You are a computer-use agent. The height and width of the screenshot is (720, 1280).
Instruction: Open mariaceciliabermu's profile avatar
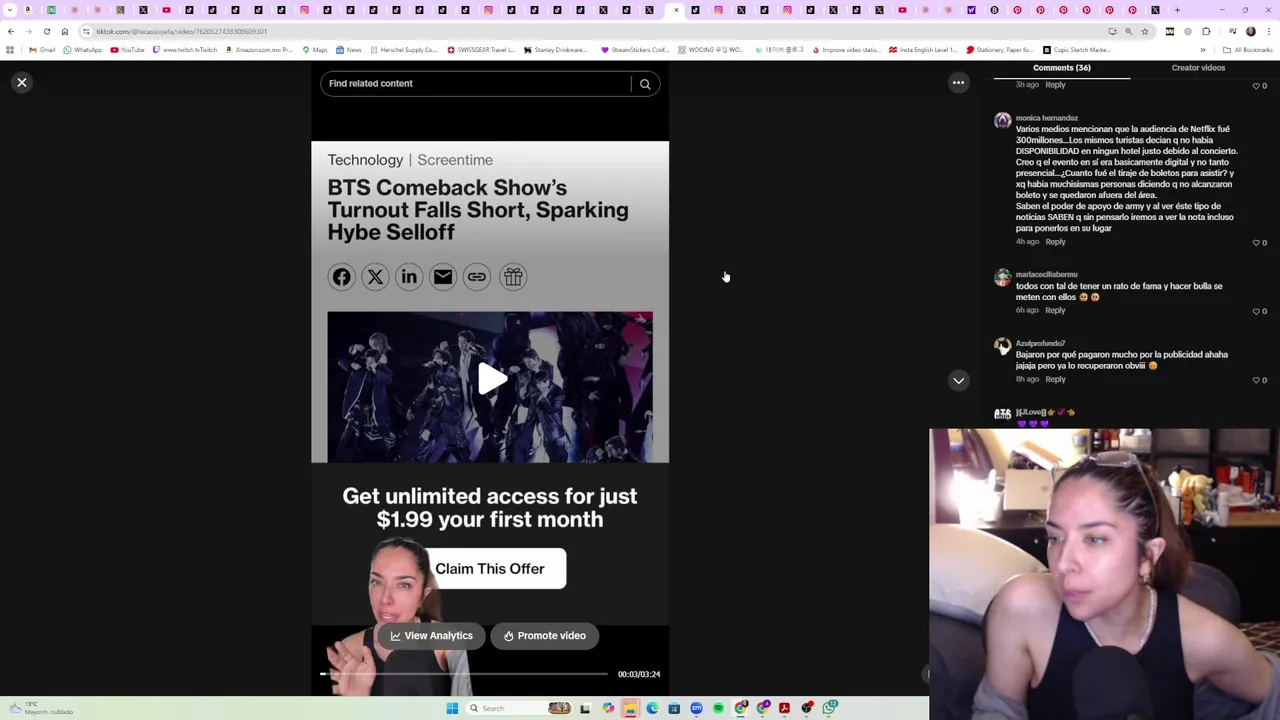[1002, 278]
